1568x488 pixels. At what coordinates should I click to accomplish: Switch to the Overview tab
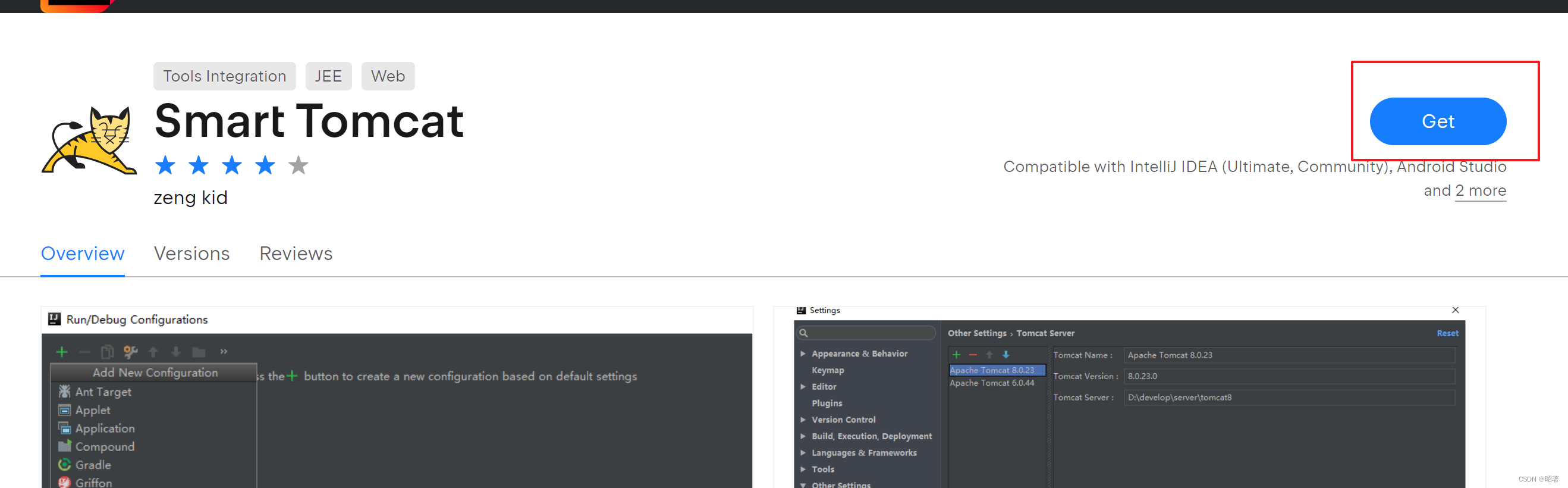click(83, 254)
